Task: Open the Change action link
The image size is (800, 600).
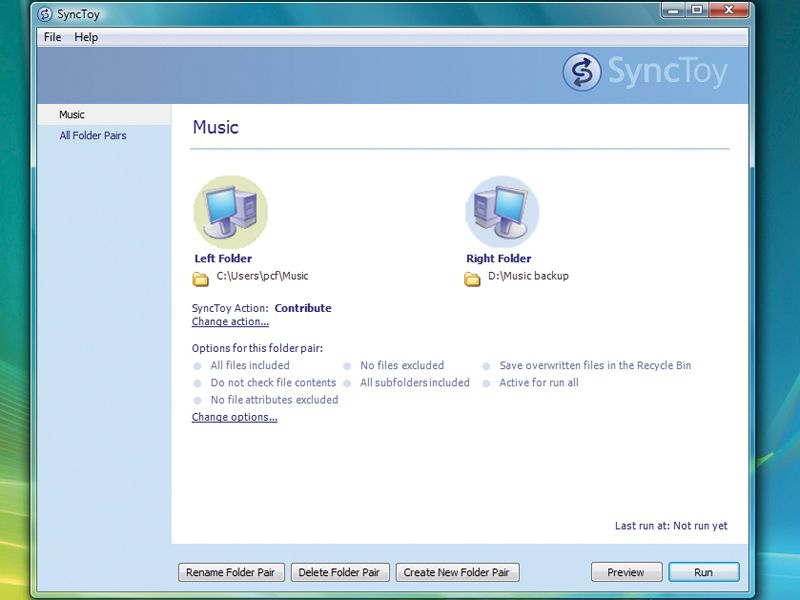Action: pyautogui.click(x=230, y=322)
